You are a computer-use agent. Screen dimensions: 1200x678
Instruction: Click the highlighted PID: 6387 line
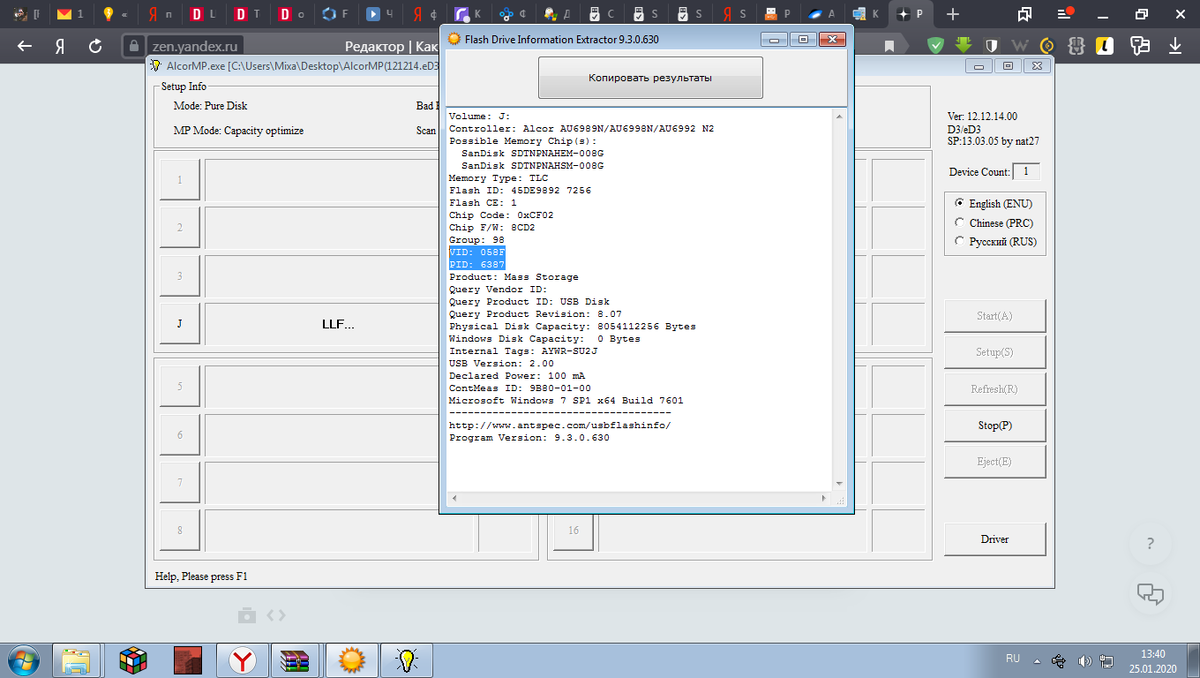tap(477, 264)
